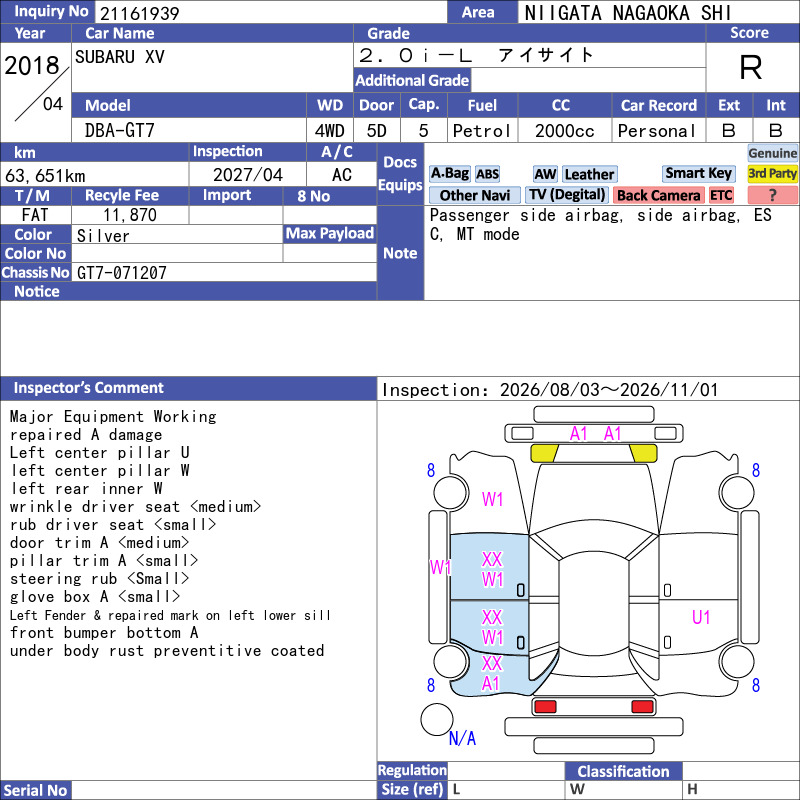
Task: Click the TV (Degital) badge
Action: coord(567,195)
